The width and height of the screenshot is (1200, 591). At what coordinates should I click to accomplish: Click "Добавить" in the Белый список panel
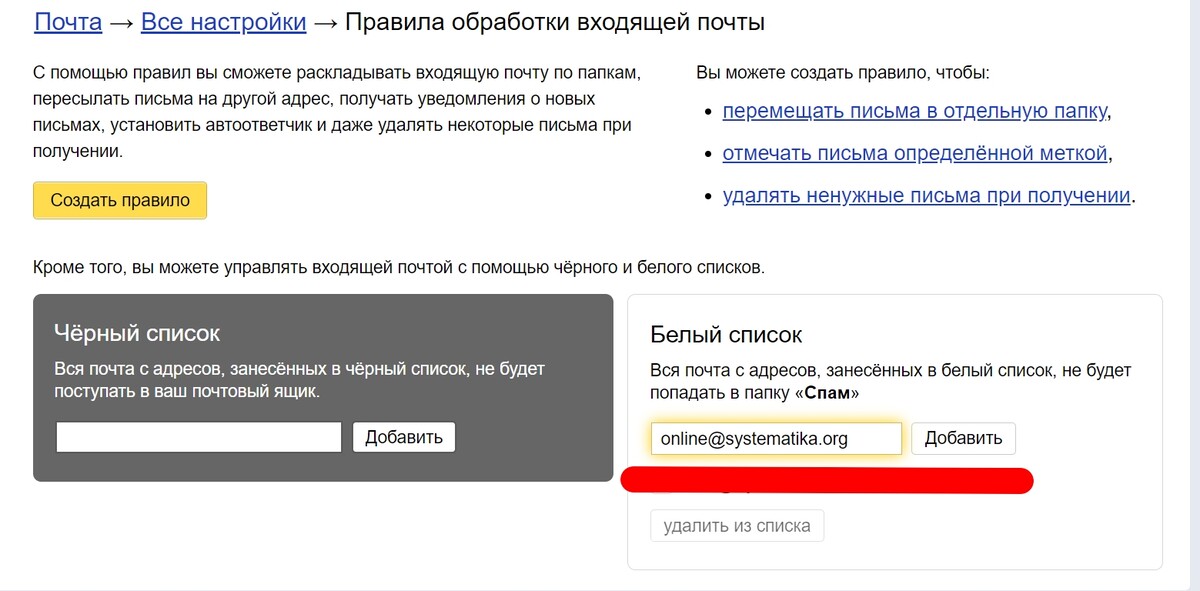tap(962, 438)
